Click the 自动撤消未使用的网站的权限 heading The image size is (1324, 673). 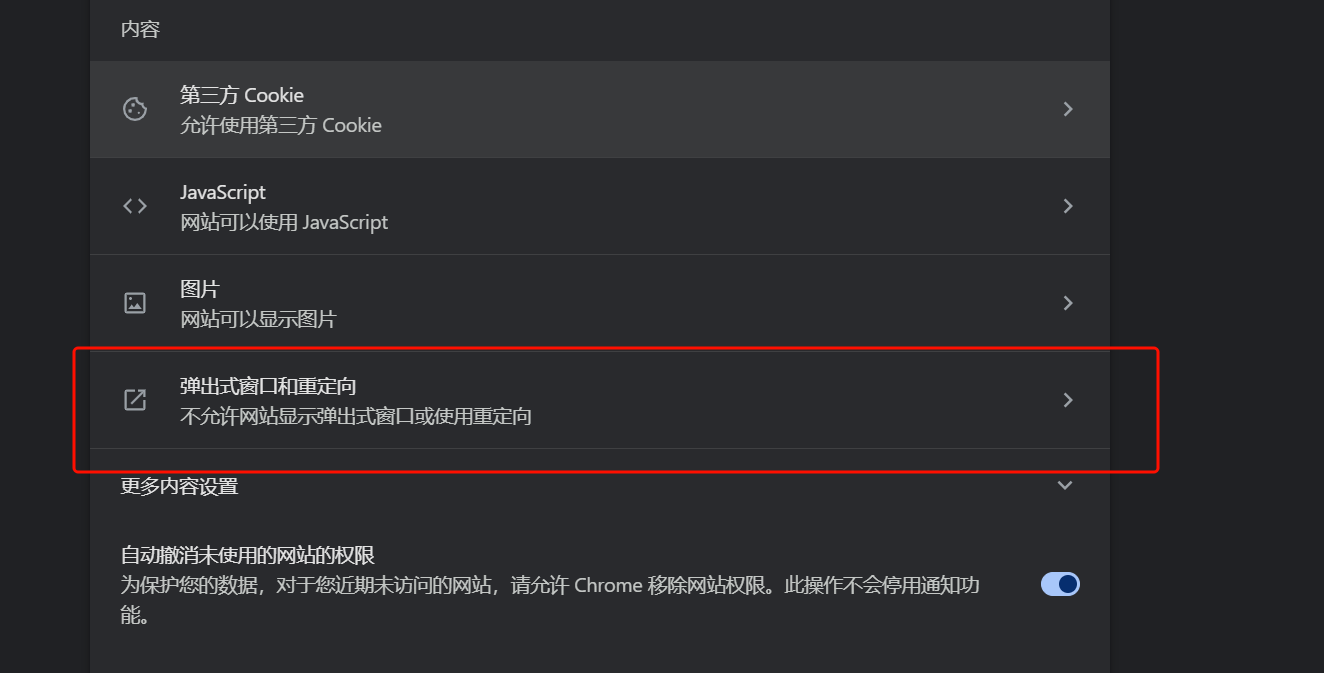tap(248, 555)
